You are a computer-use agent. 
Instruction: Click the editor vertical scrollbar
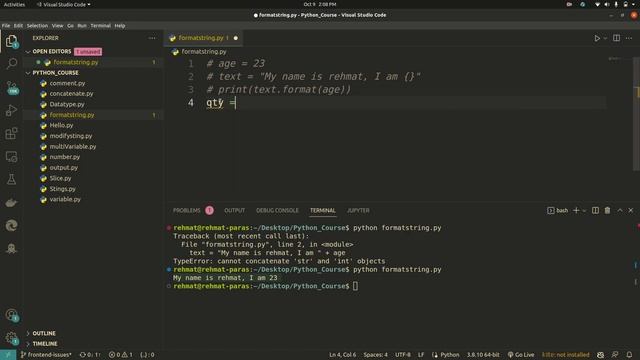636,114
